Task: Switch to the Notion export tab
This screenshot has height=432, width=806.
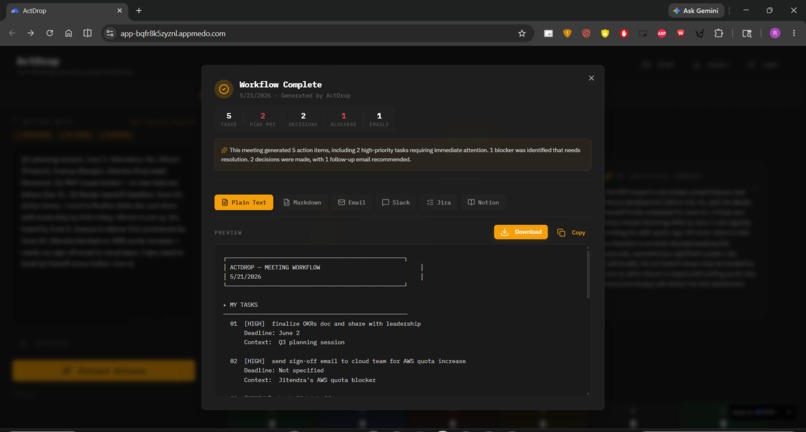Action: [483, 202]
